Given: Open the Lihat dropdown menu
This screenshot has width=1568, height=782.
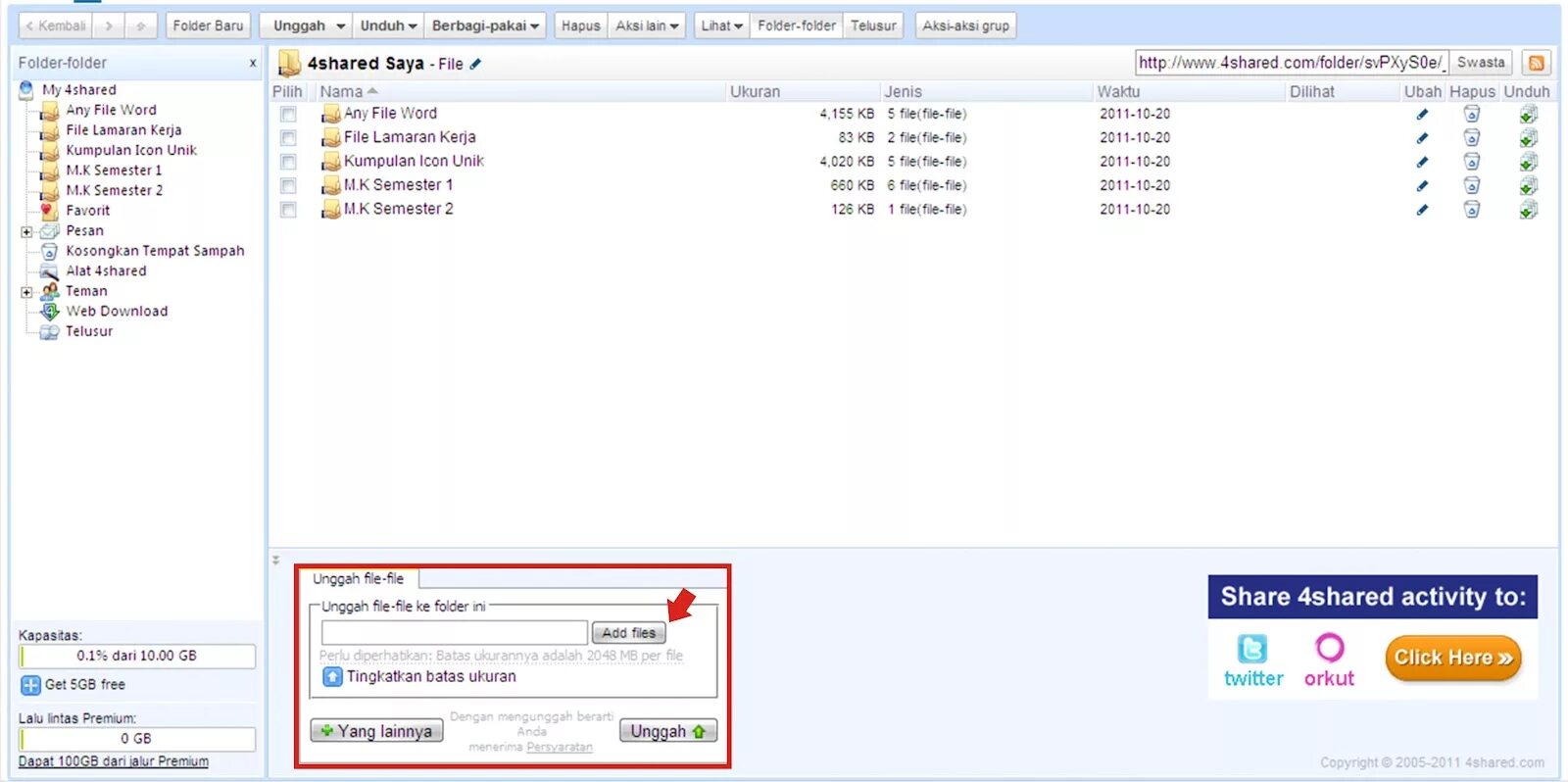Looking at the screenshot, I should tap(721, 25).
